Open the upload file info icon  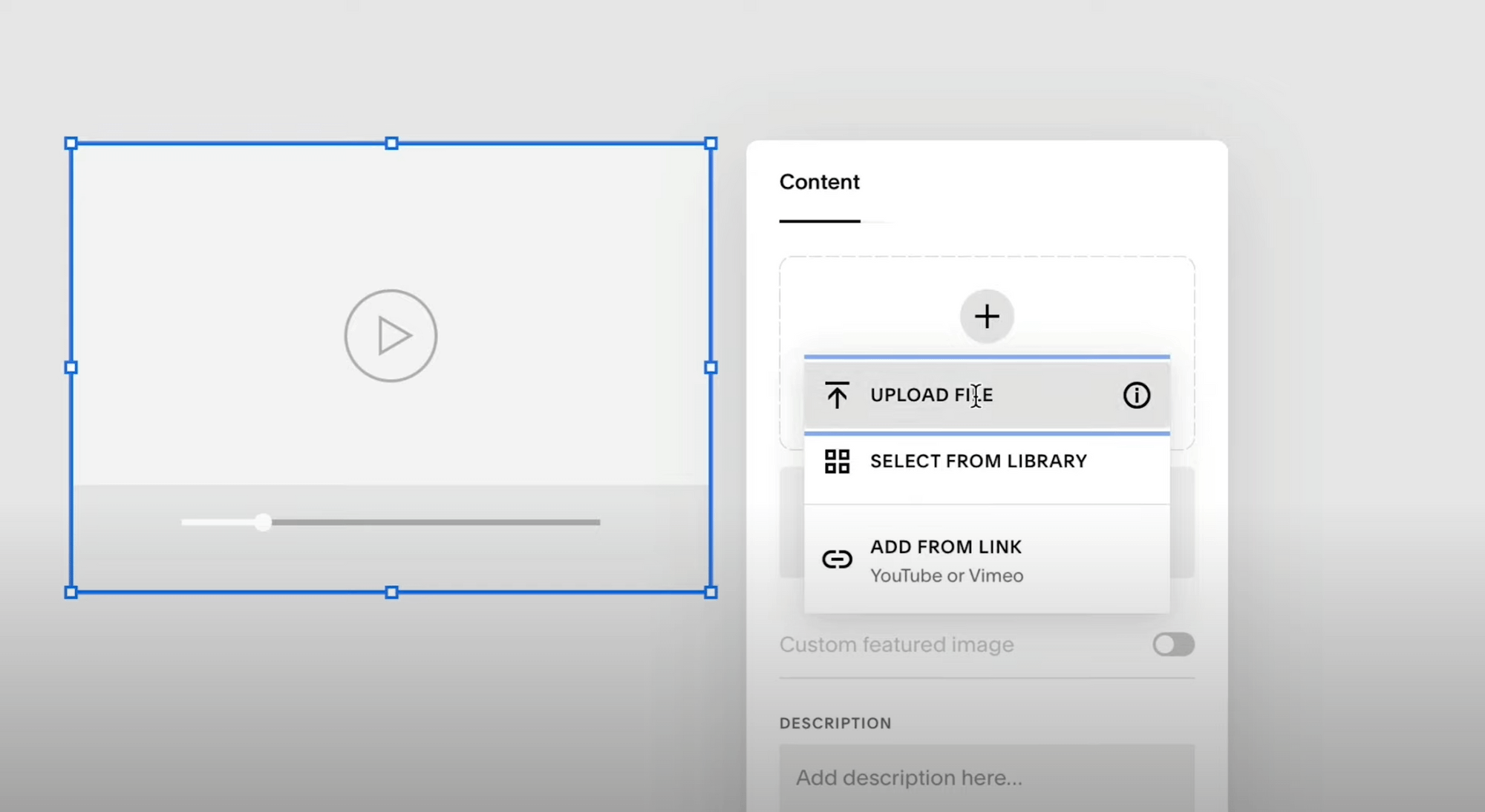1136,395
